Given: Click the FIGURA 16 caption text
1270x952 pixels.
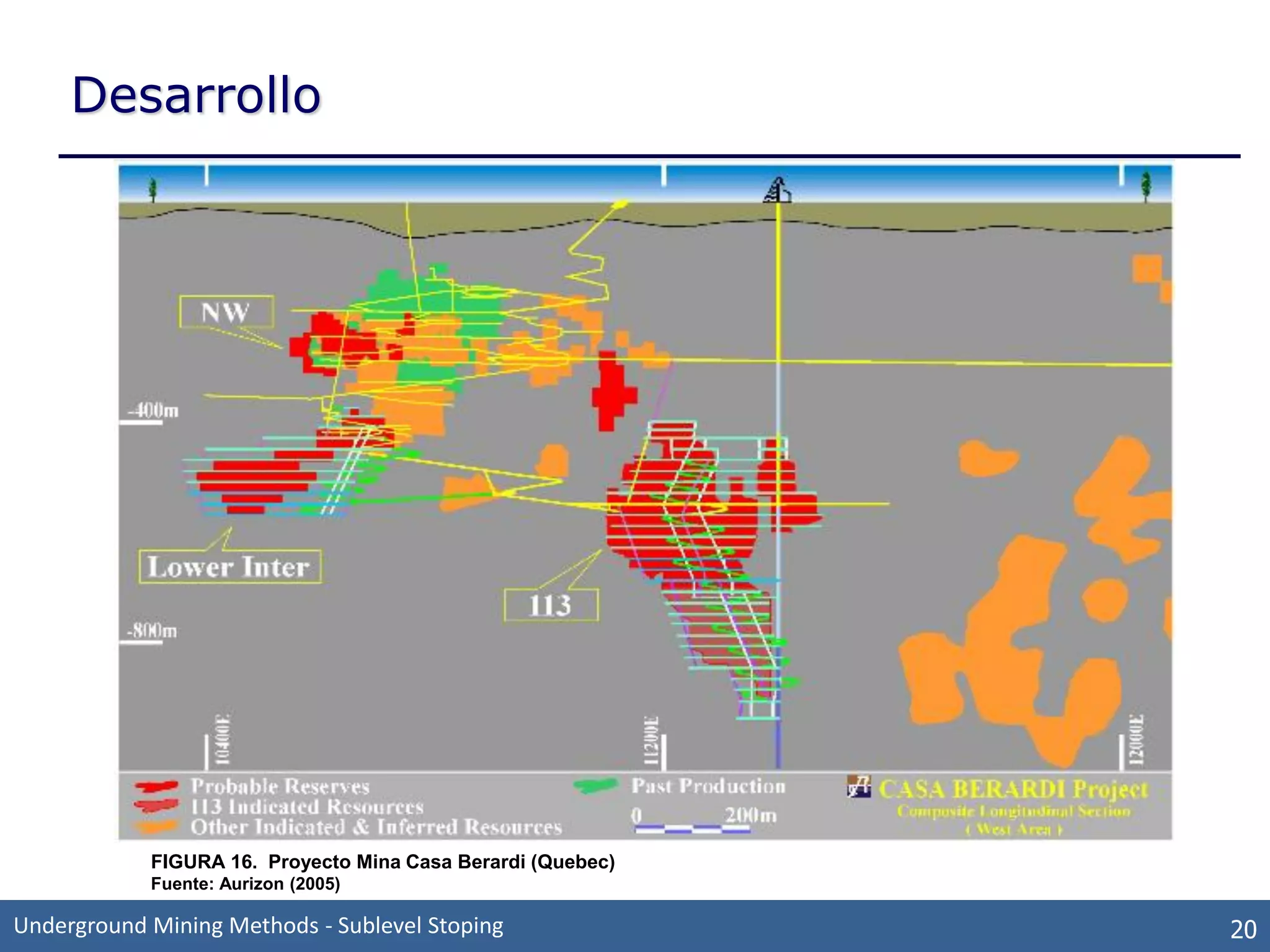Looking at the screenshot, I should point(383,862).
